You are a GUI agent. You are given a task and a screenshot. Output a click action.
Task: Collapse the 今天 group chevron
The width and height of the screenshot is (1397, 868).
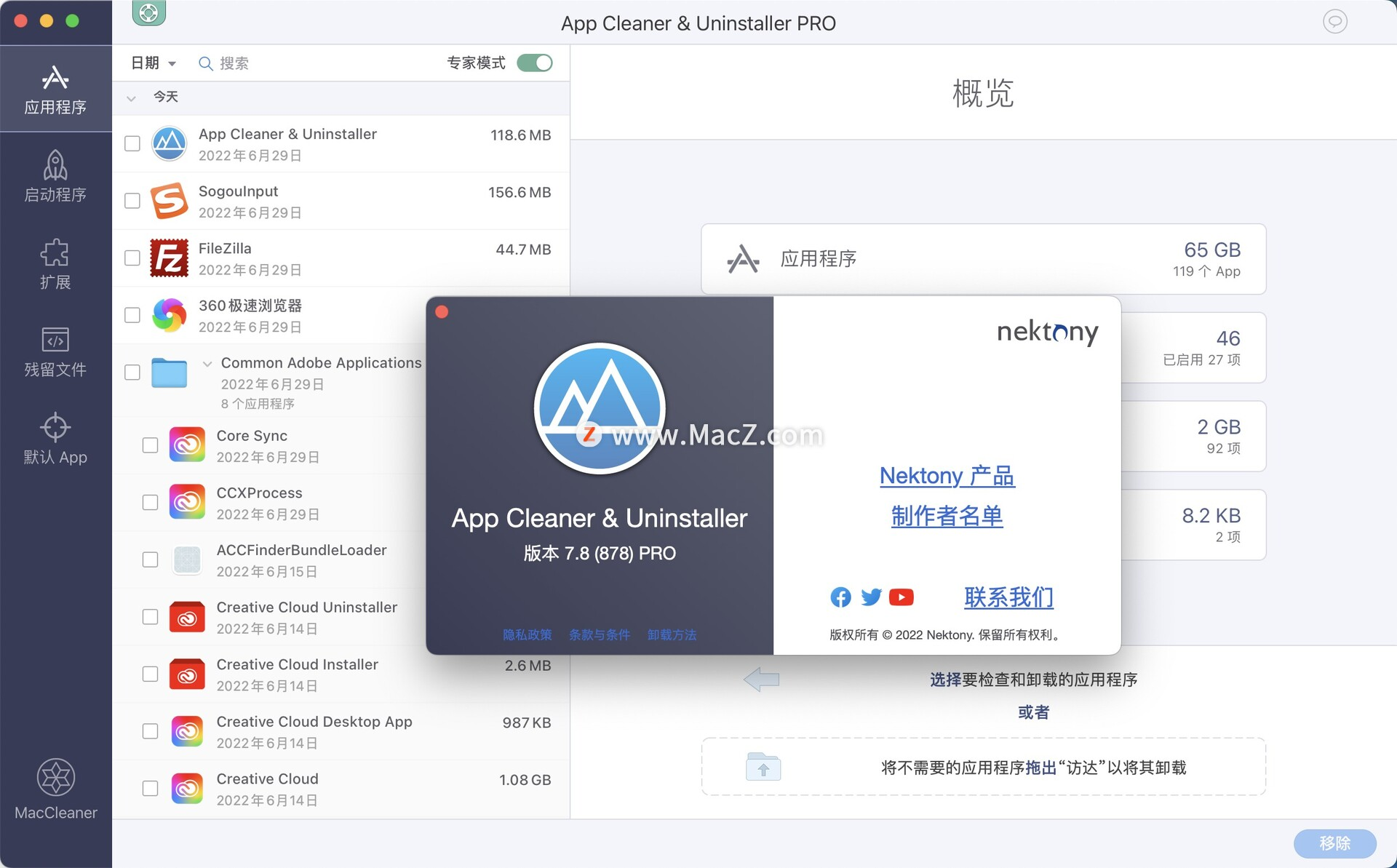click(131, 97)
